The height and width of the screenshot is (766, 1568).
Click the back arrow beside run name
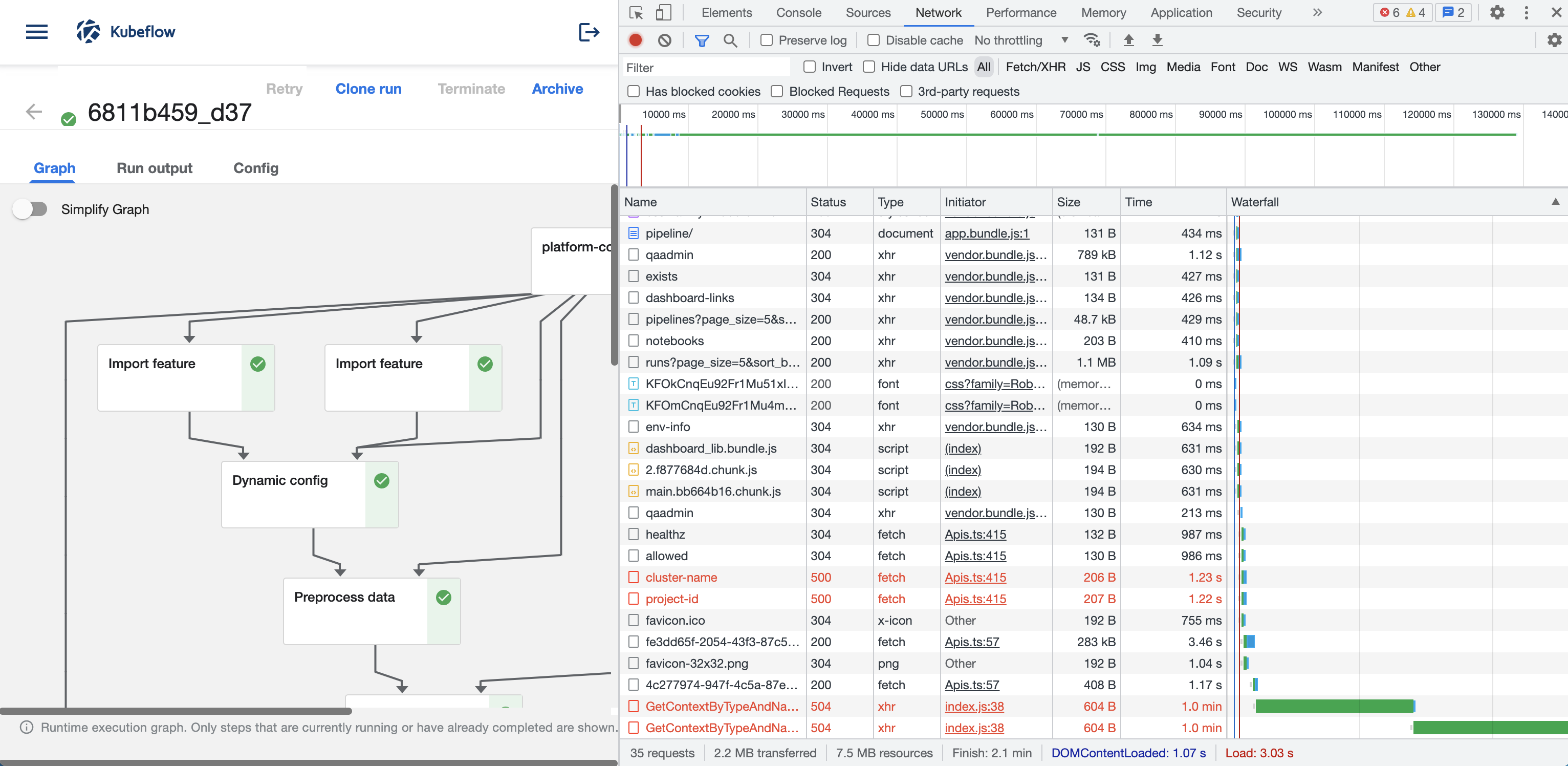[34, 112]
